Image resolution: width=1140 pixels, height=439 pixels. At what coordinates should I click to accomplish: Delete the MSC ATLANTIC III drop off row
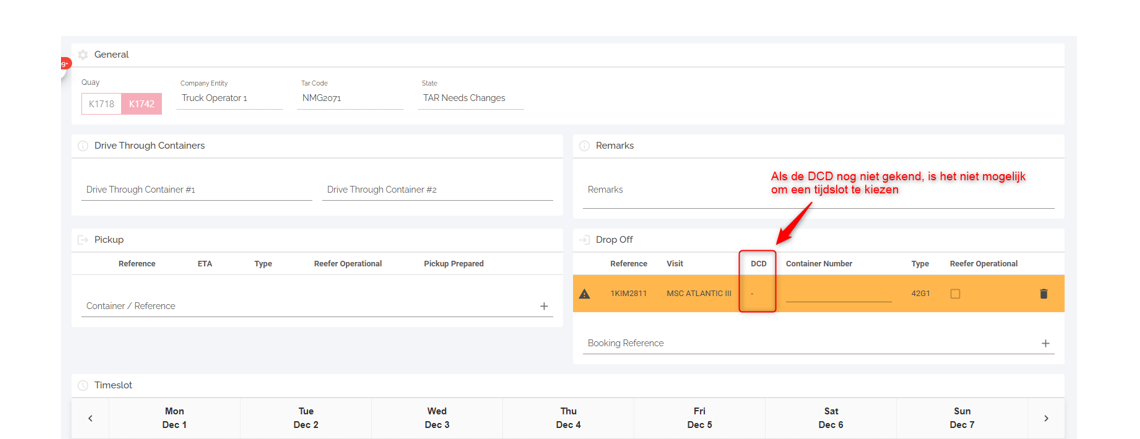1044,294
